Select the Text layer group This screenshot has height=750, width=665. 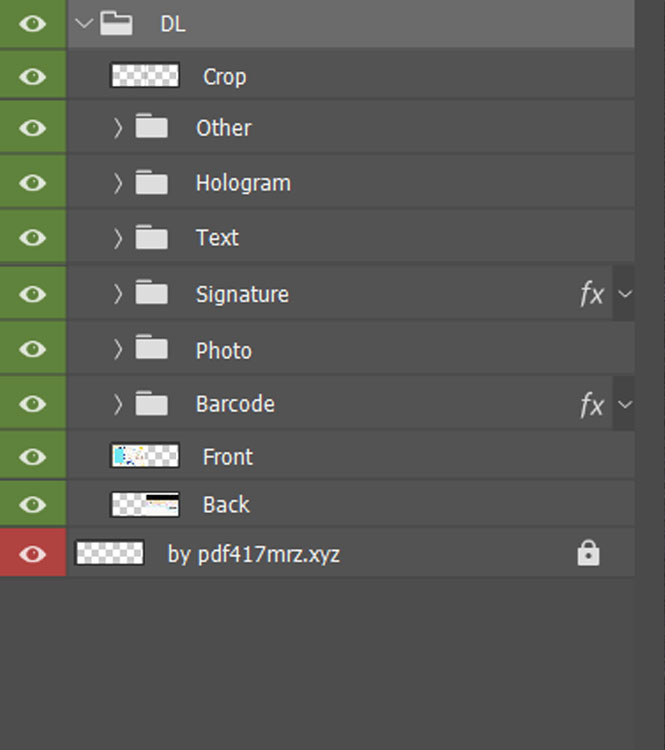pyautogui.click(x=217, y=238)
